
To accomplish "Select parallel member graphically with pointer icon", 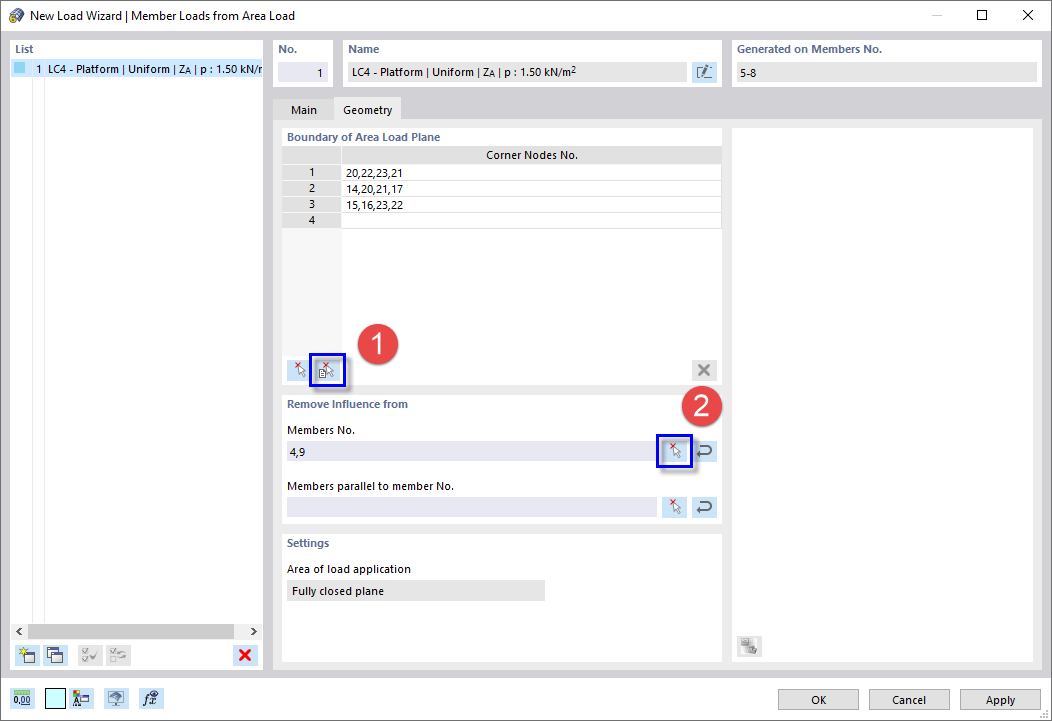I will pyautogui.click(x=674, y=507).
